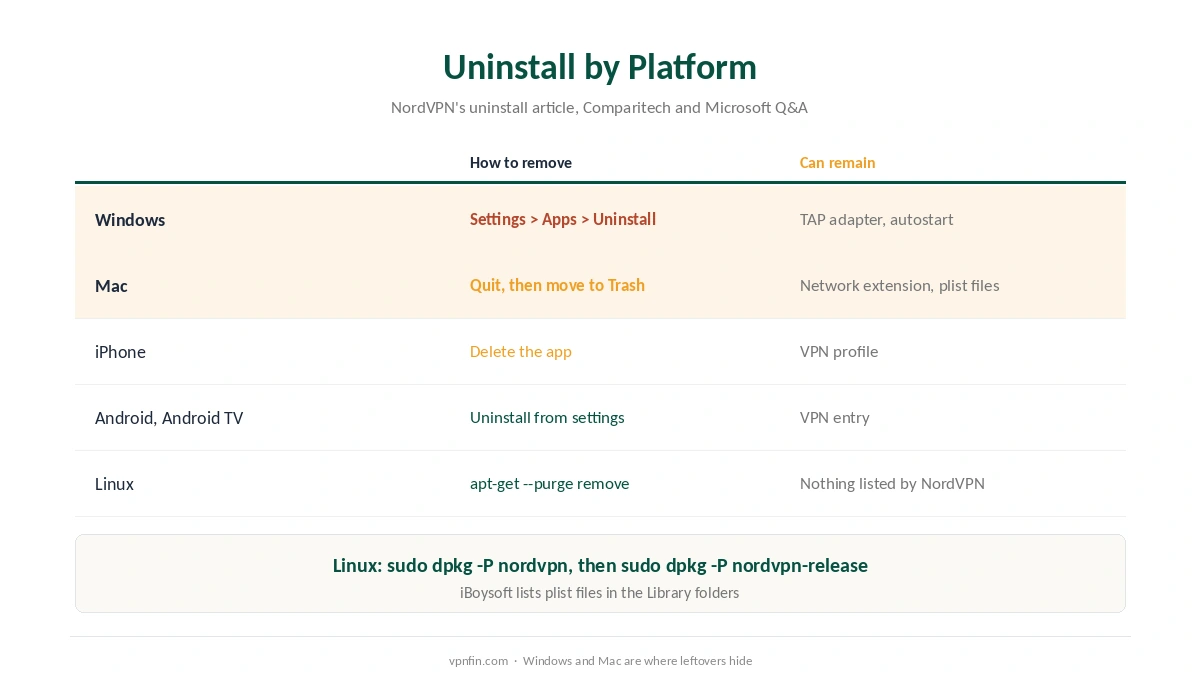Click 'Quit, then move to Trash'
Viewport: 1200px width, 680px height.
pos(557,286)
